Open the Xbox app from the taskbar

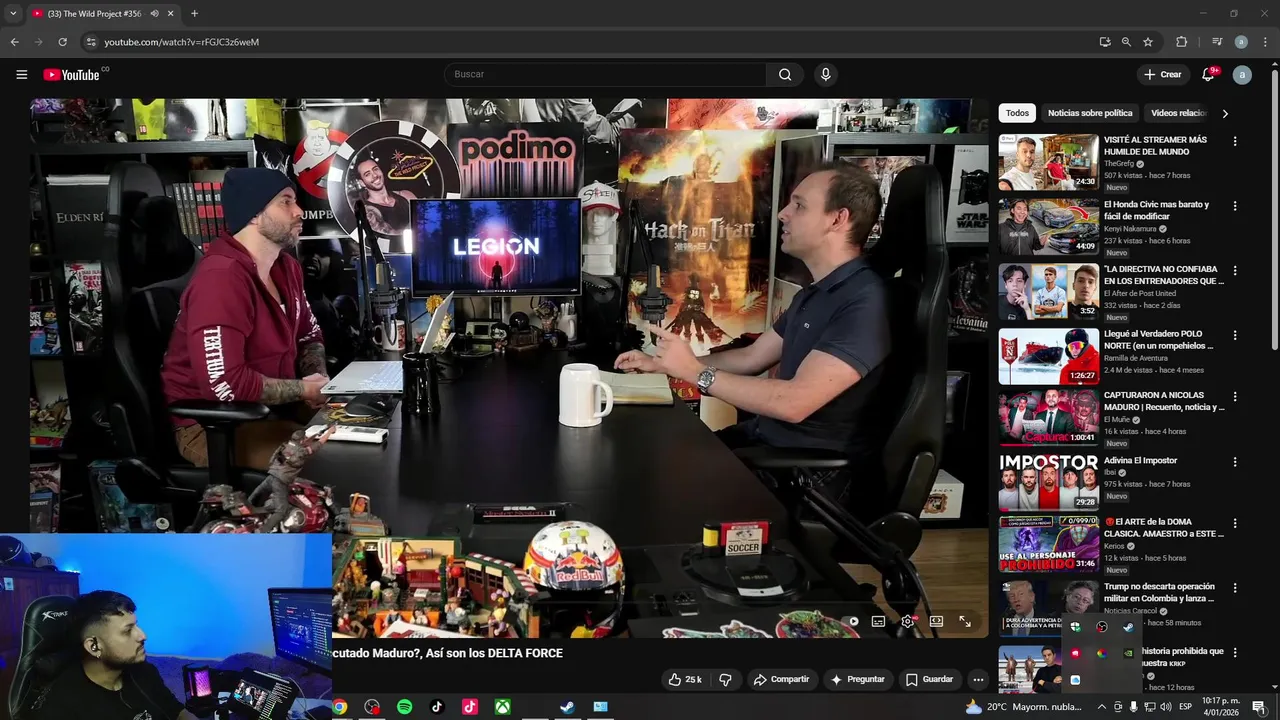coord(502,707)
